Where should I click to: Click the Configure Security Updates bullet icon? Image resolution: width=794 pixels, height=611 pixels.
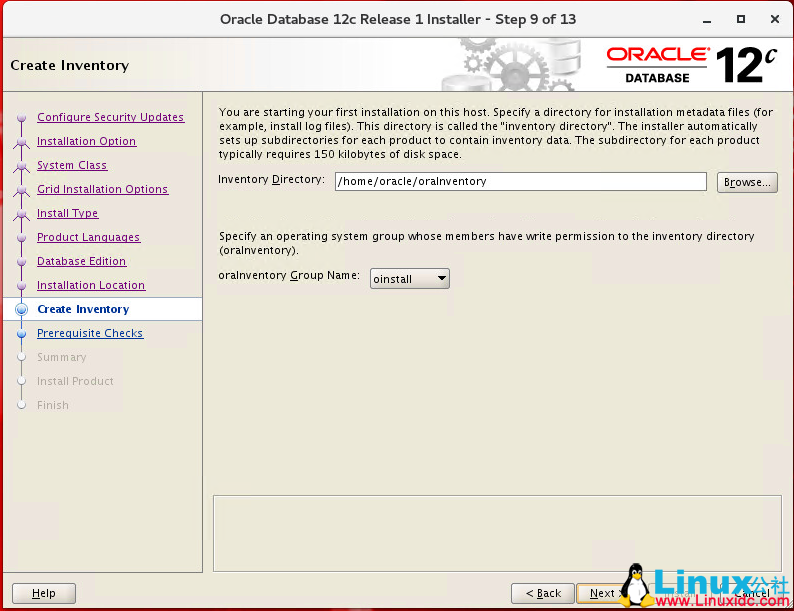click(21, 117)
